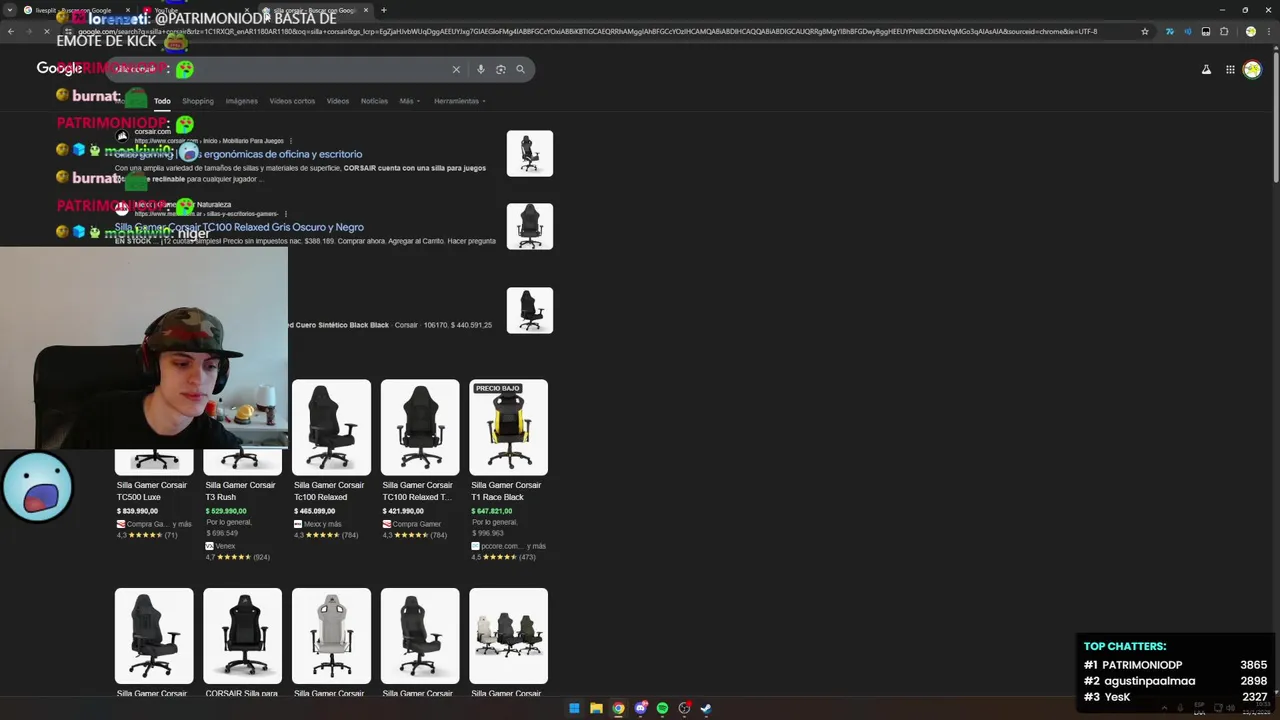Open Silla Gamer Corsair TC100 Relaxed product

point(331,427)
